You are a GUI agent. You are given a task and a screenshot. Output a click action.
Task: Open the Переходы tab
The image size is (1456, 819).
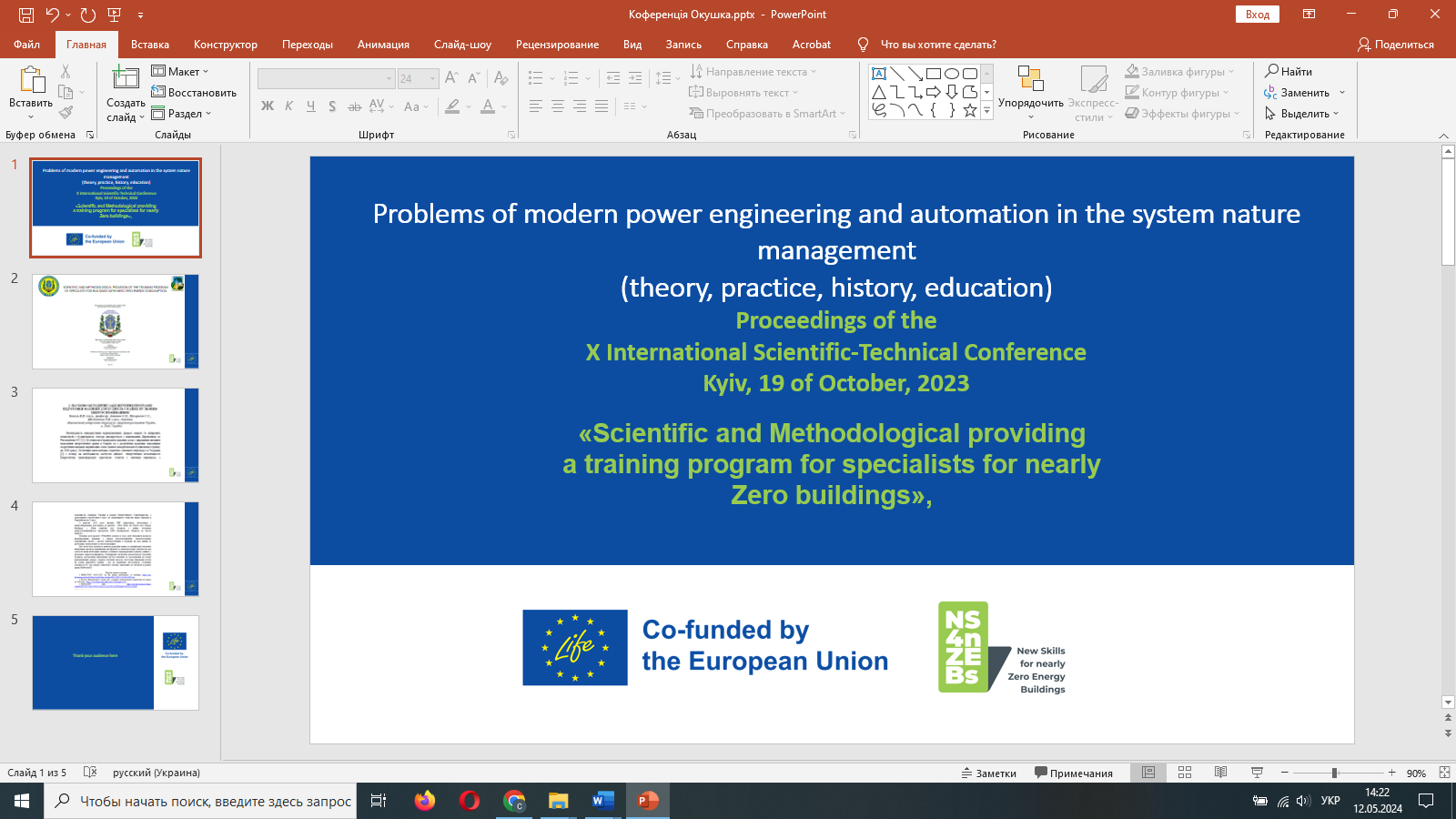308,45
